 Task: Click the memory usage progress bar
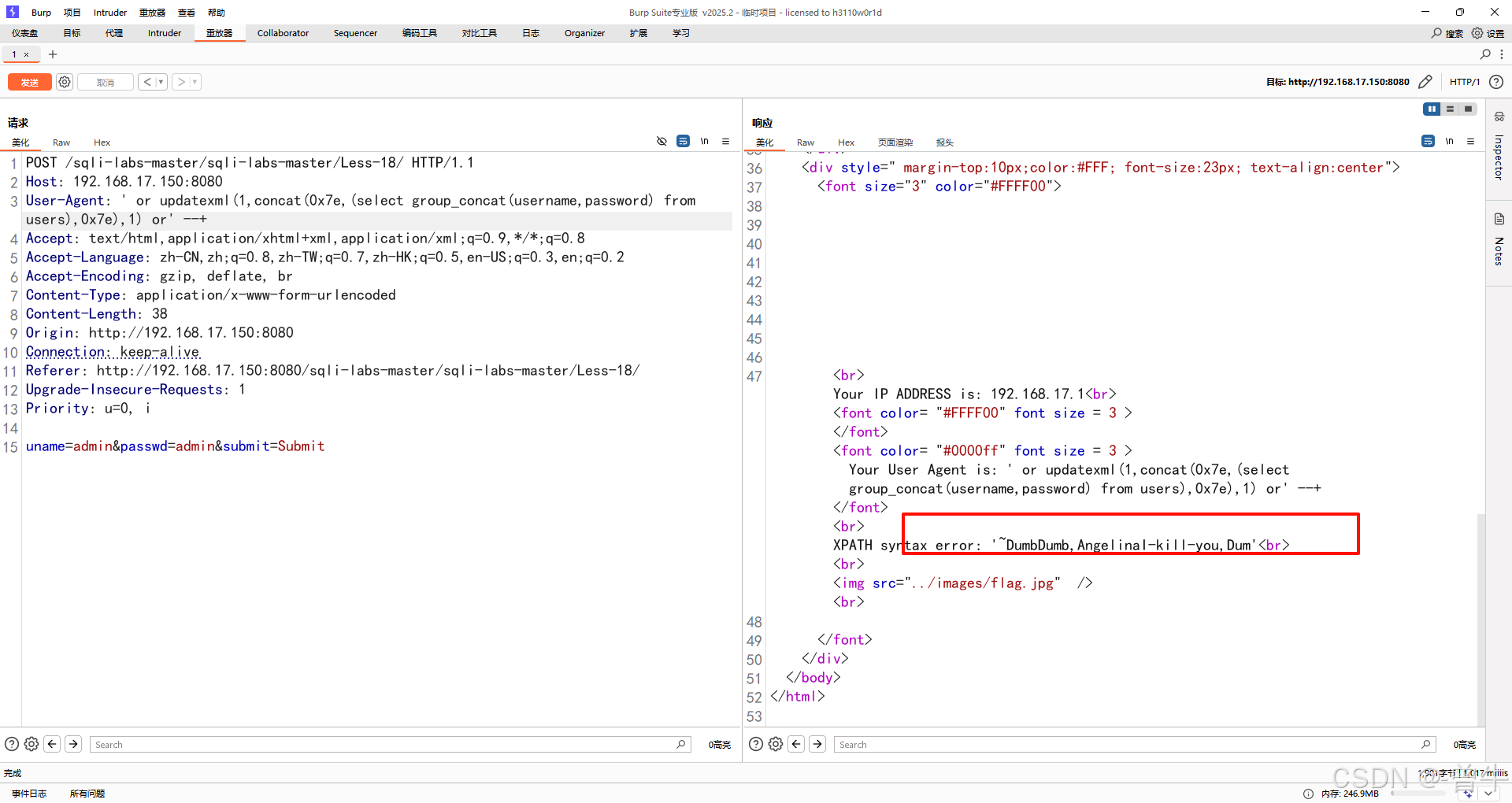tap(1417, 794)
